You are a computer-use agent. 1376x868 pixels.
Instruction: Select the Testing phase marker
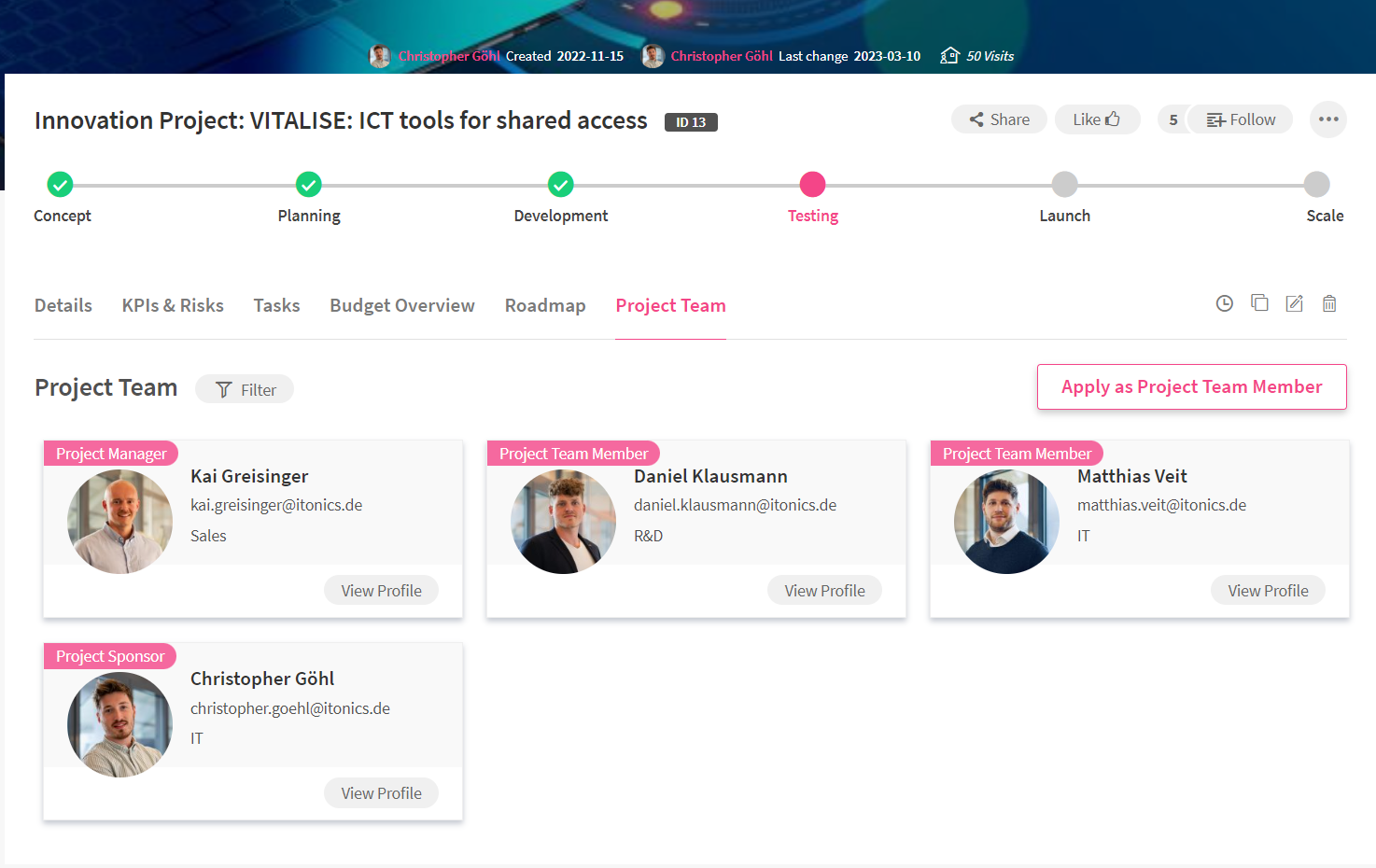point(813,185)
